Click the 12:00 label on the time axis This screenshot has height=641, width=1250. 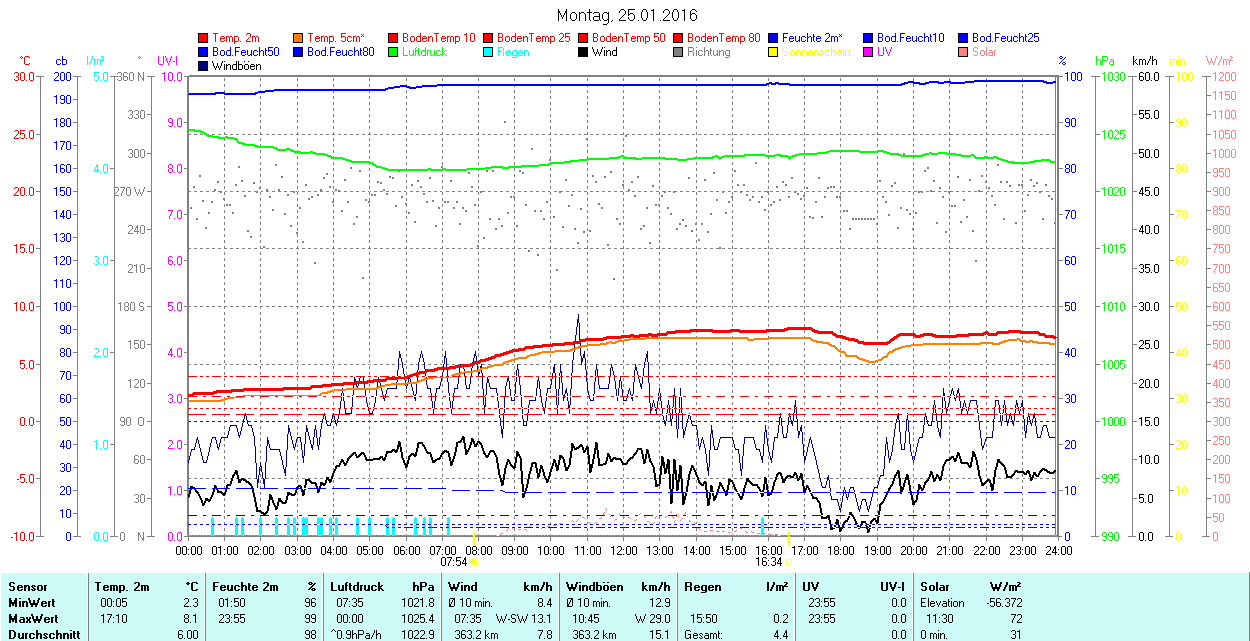pos(623,550)
